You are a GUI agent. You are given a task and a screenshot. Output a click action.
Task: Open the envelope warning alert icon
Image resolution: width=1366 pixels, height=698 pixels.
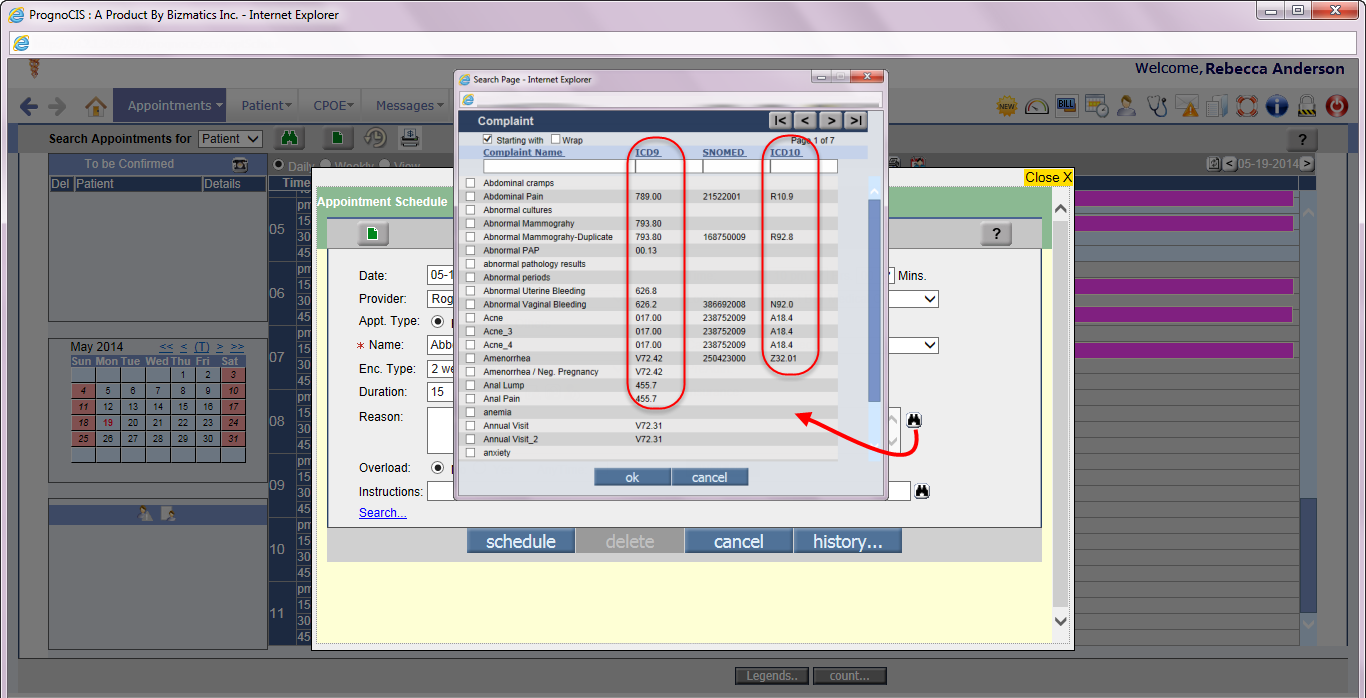point(1187,106)
